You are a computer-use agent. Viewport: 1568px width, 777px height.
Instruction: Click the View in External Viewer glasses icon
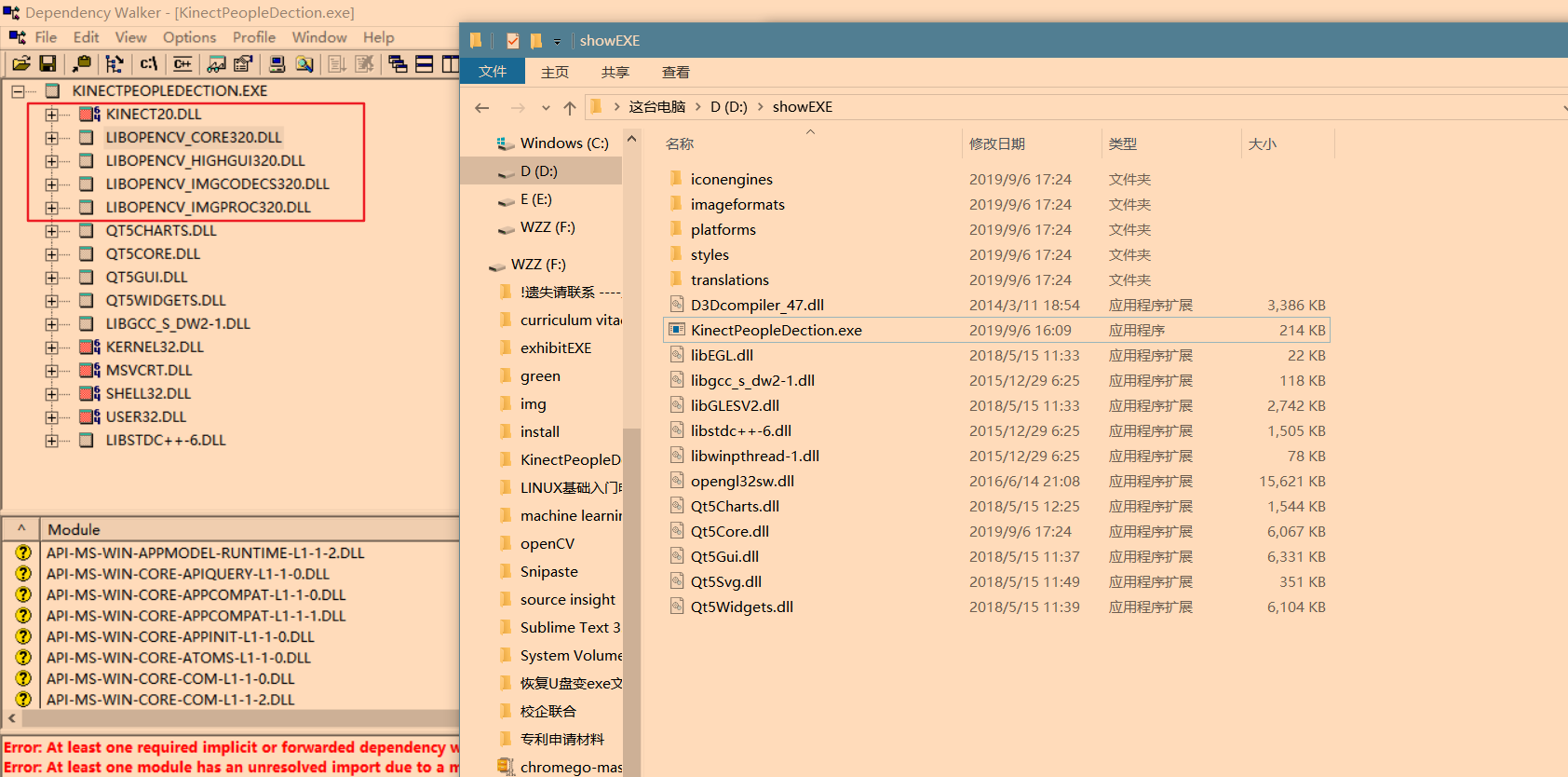tap(217, 63)
